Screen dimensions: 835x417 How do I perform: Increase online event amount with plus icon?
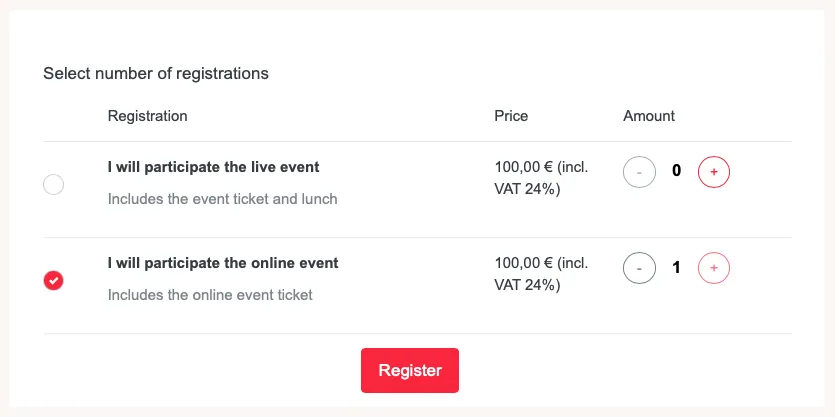pos(713,268)
